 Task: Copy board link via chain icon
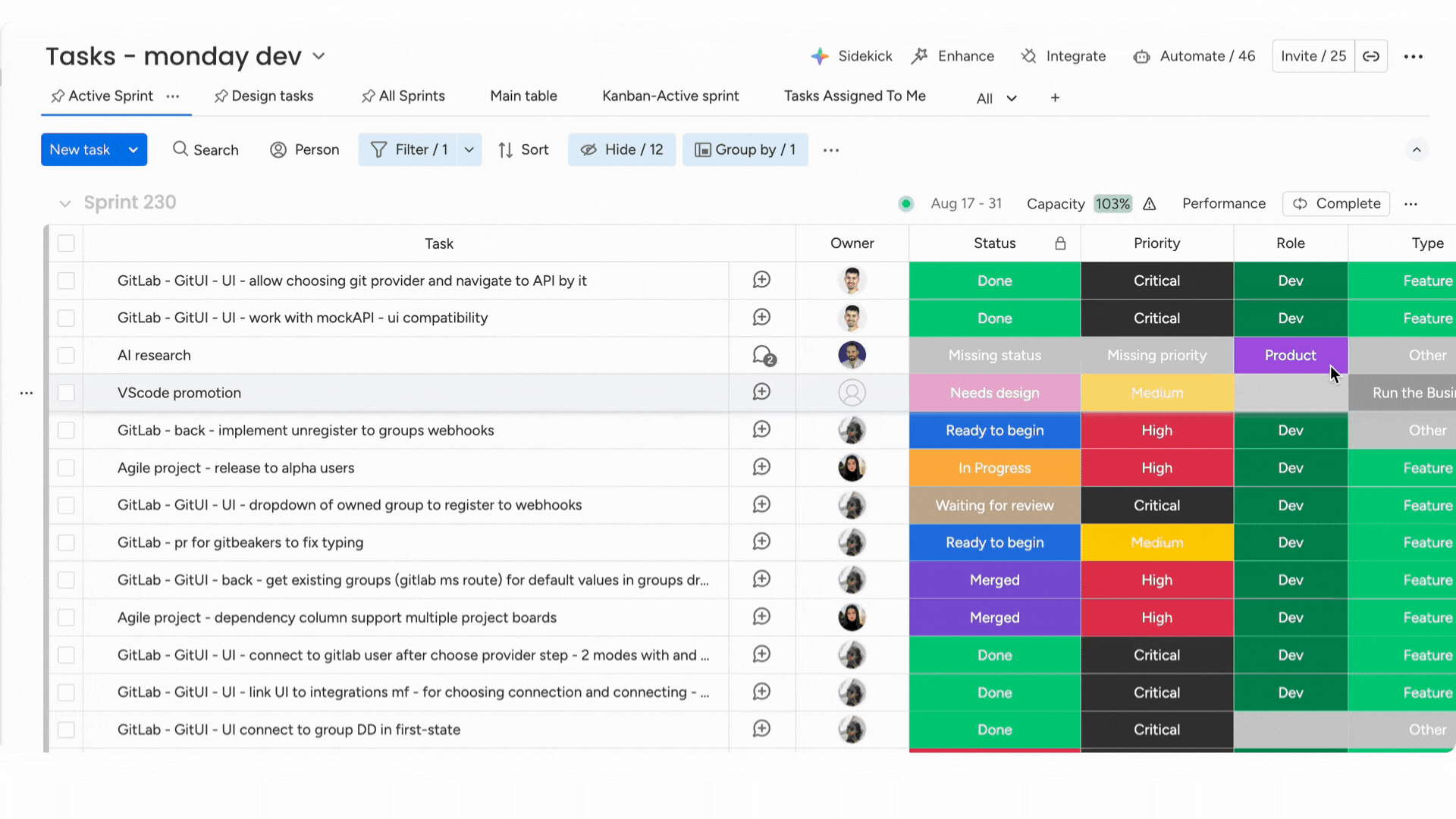[1371, 56]
